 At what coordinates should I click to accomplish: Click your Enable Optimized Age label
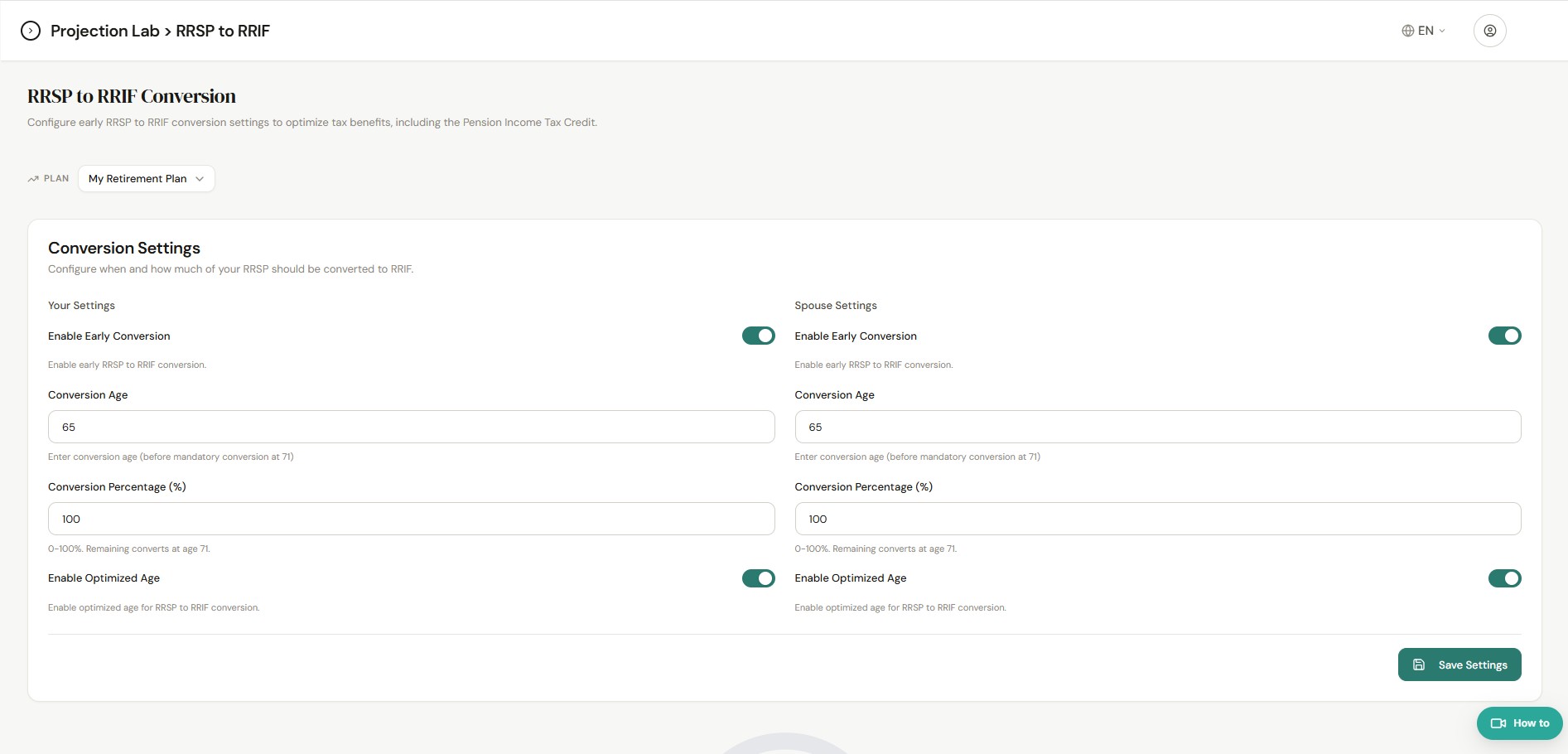click(x=104, y=578)
